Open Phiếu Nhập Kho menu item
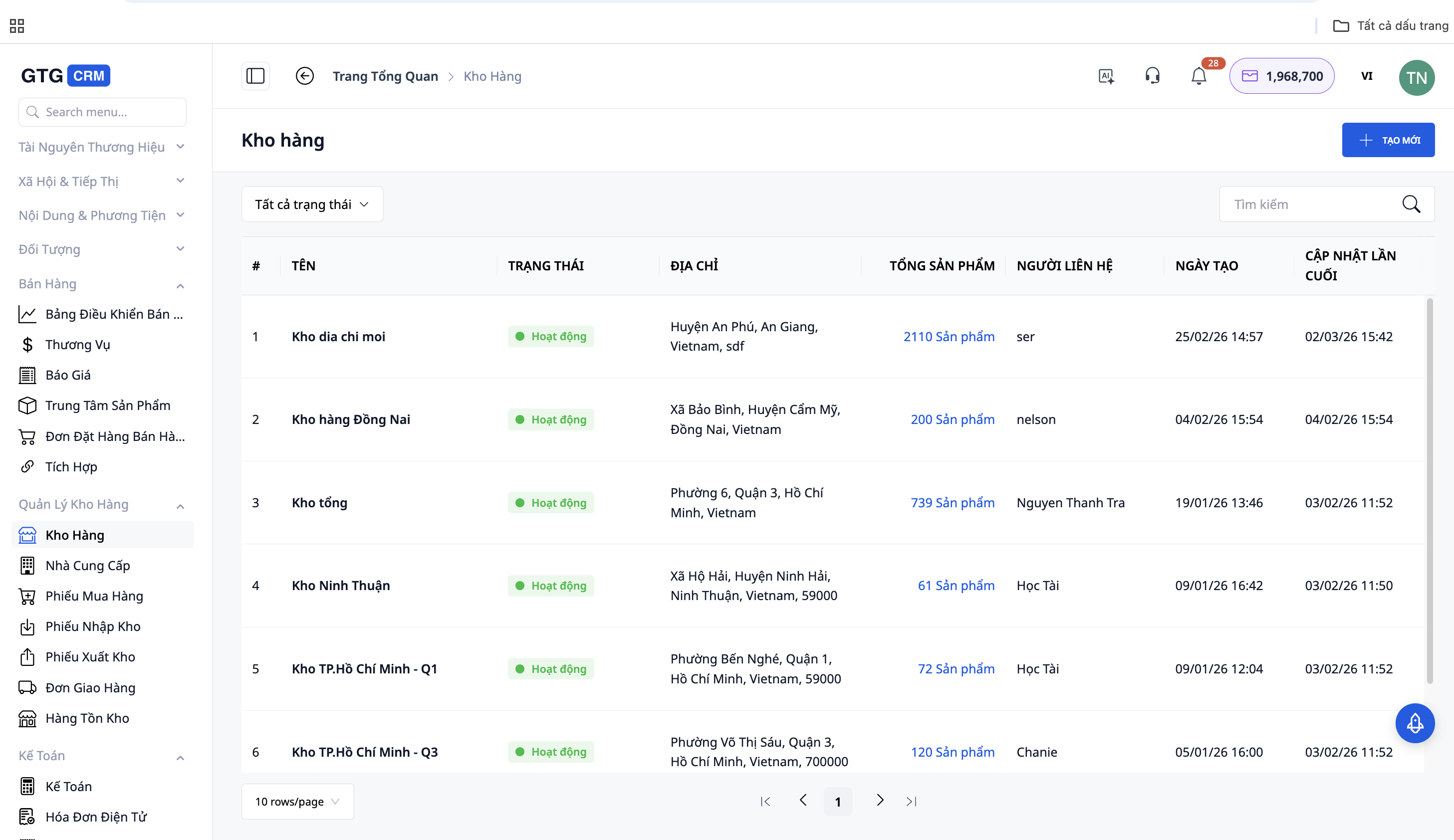The image size is (1454, 840). coord(92,627)
